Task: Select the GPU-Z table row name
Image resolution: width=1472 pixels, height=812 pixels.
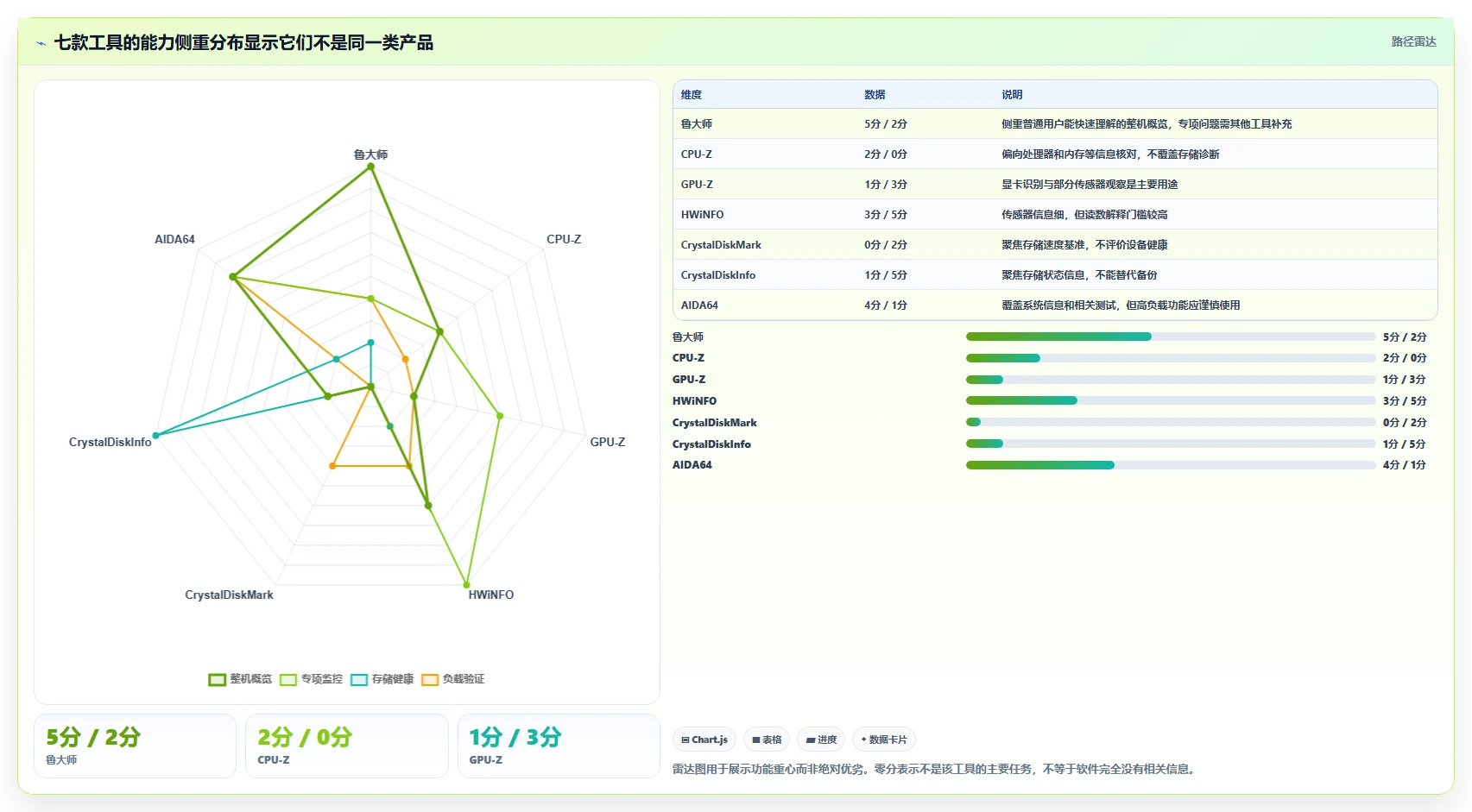Action: point(697,185)
